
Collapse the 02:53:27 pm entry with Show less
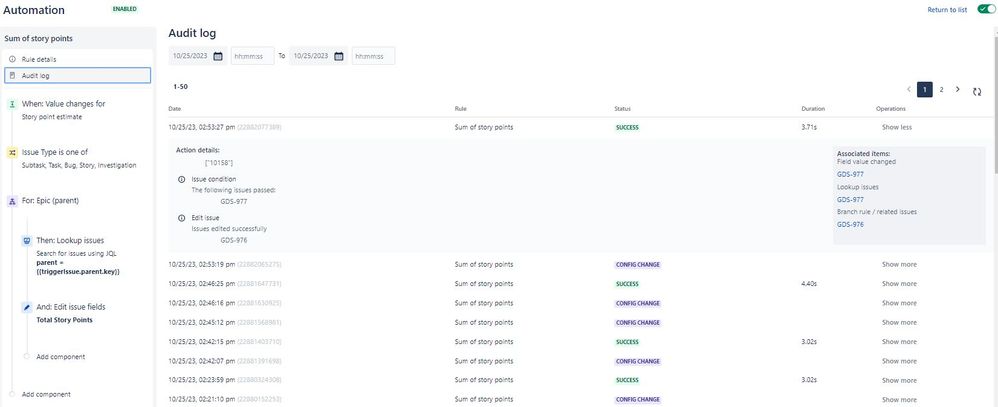[x=896, y=127]
